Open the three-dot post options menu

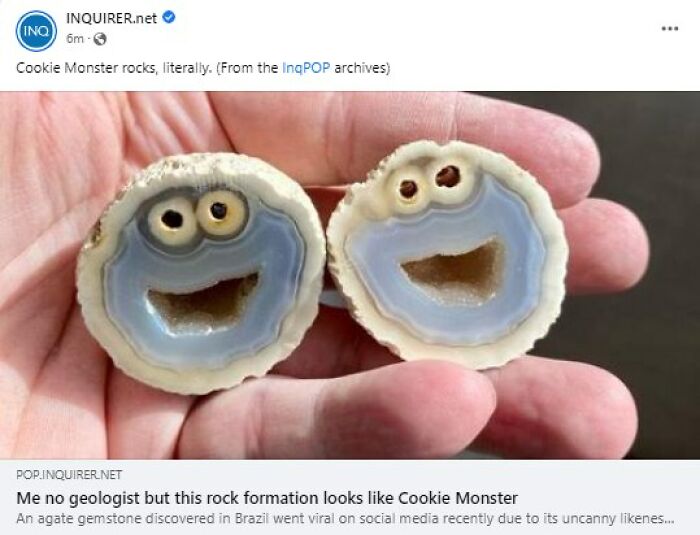tap(670, 29)
